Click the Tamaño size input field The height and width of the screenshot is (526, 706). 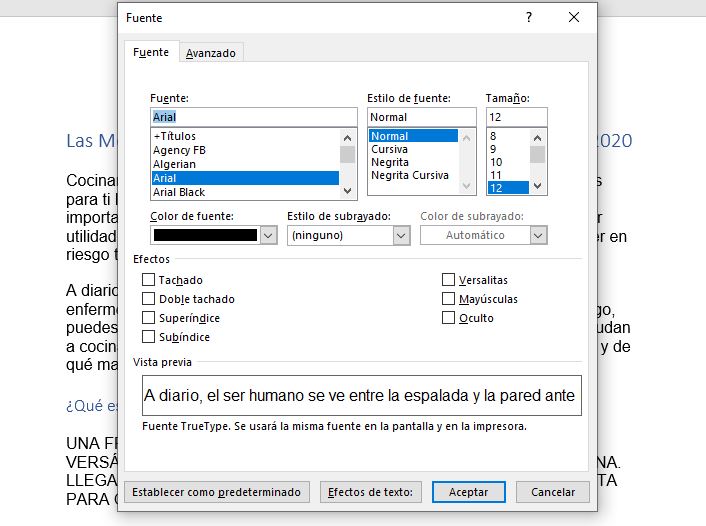coord(516,117)
